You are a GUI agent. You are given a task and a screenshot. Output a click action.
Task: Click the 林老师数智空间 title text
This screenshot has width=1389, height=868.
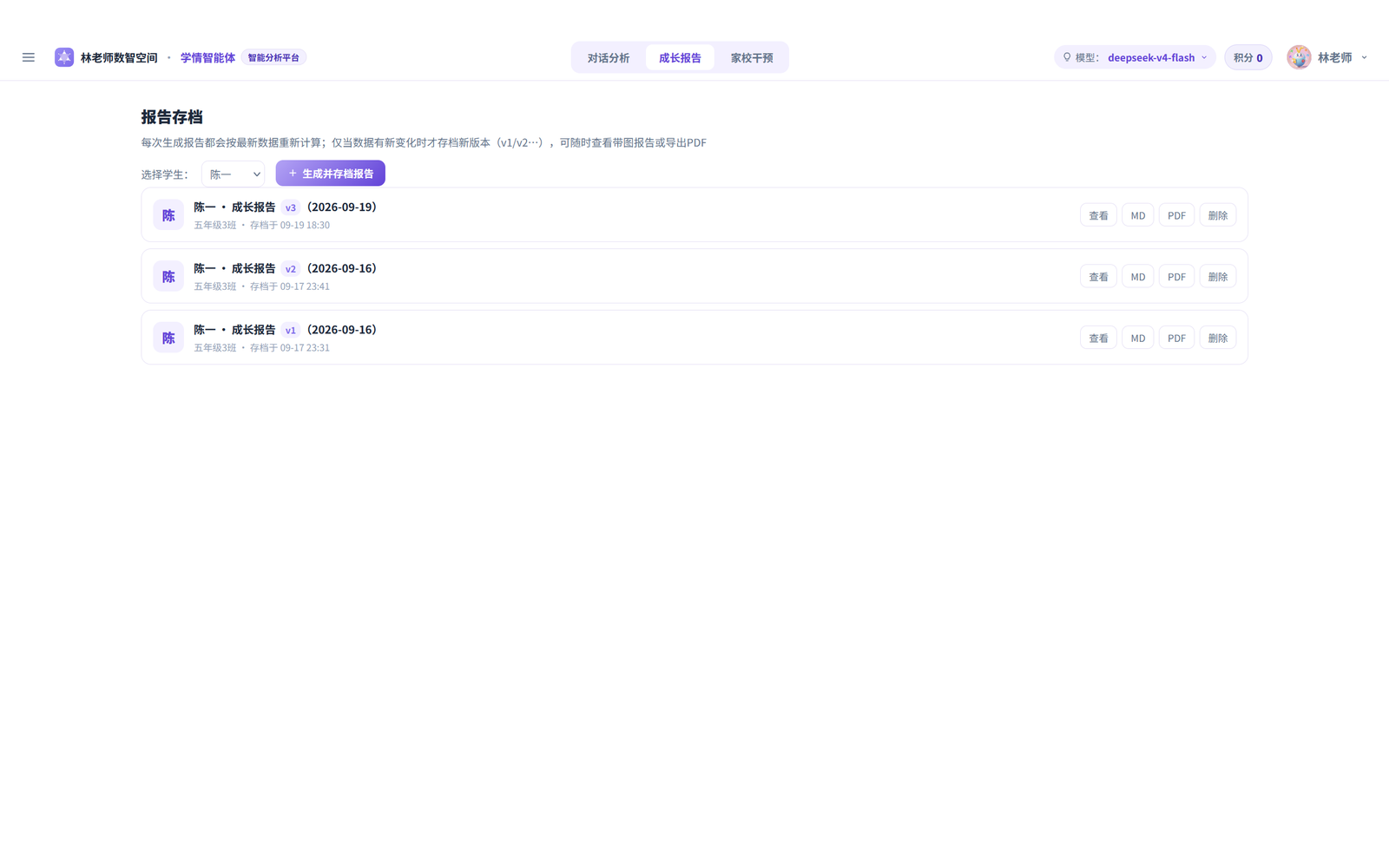[x=119, y=57]
